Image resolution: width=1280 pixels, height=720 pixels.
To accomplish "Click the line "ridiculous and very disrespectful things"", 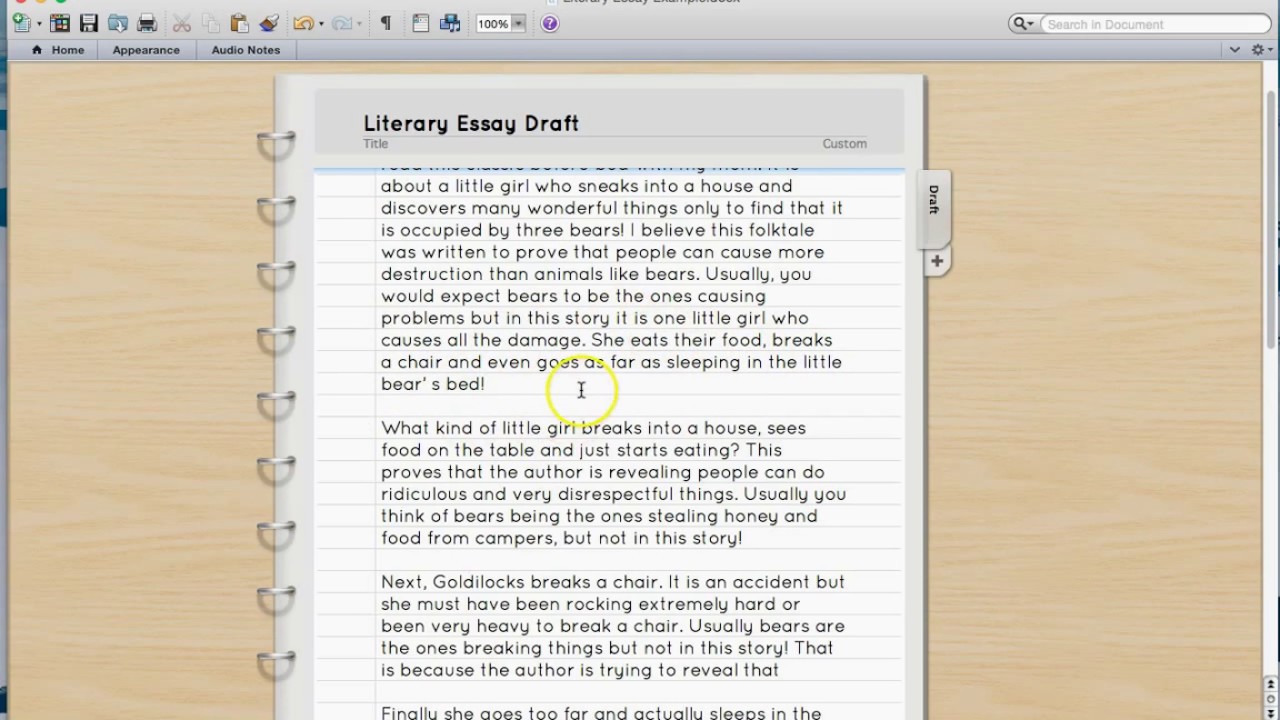I will pyautogui.click(x=613, y=494).
